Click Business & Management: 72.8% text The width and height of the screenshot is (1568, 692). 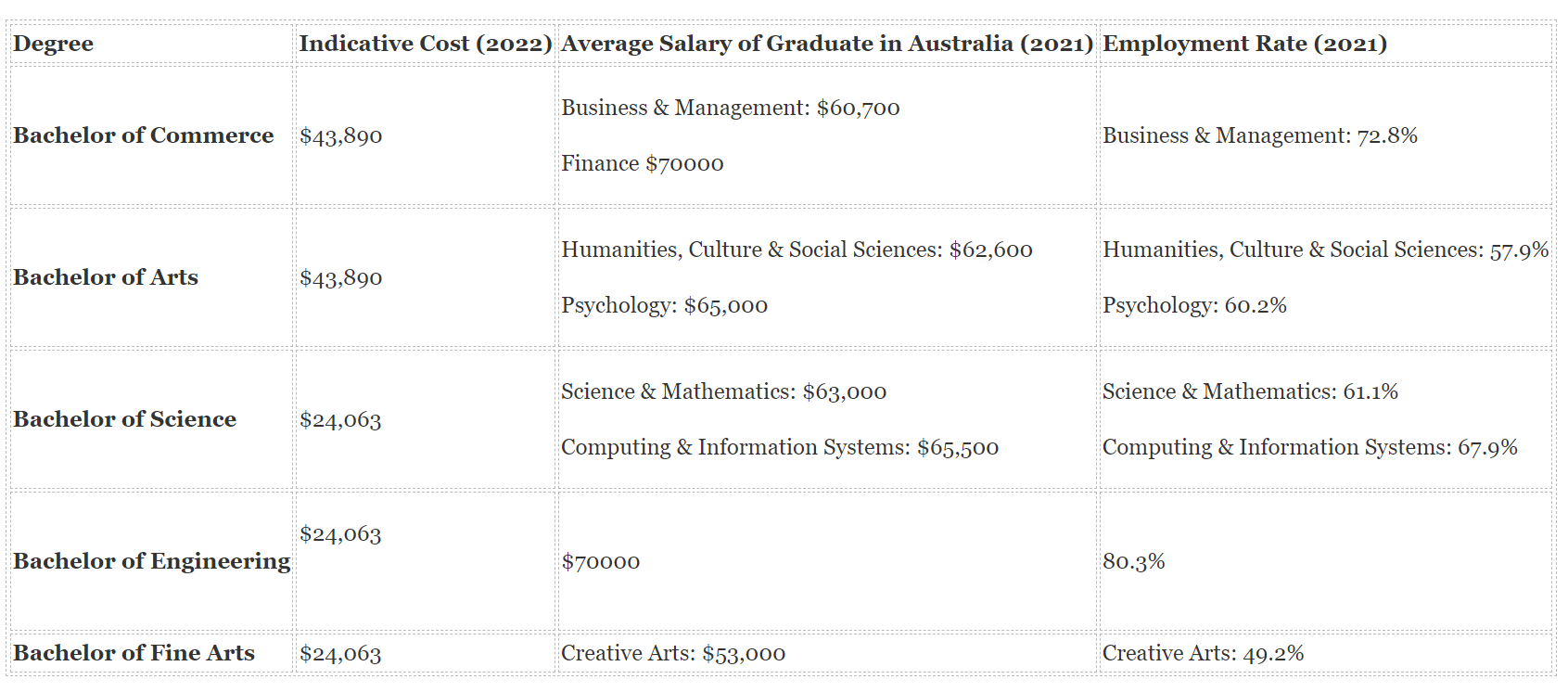pyautogui.click(x=1260, y=135)
